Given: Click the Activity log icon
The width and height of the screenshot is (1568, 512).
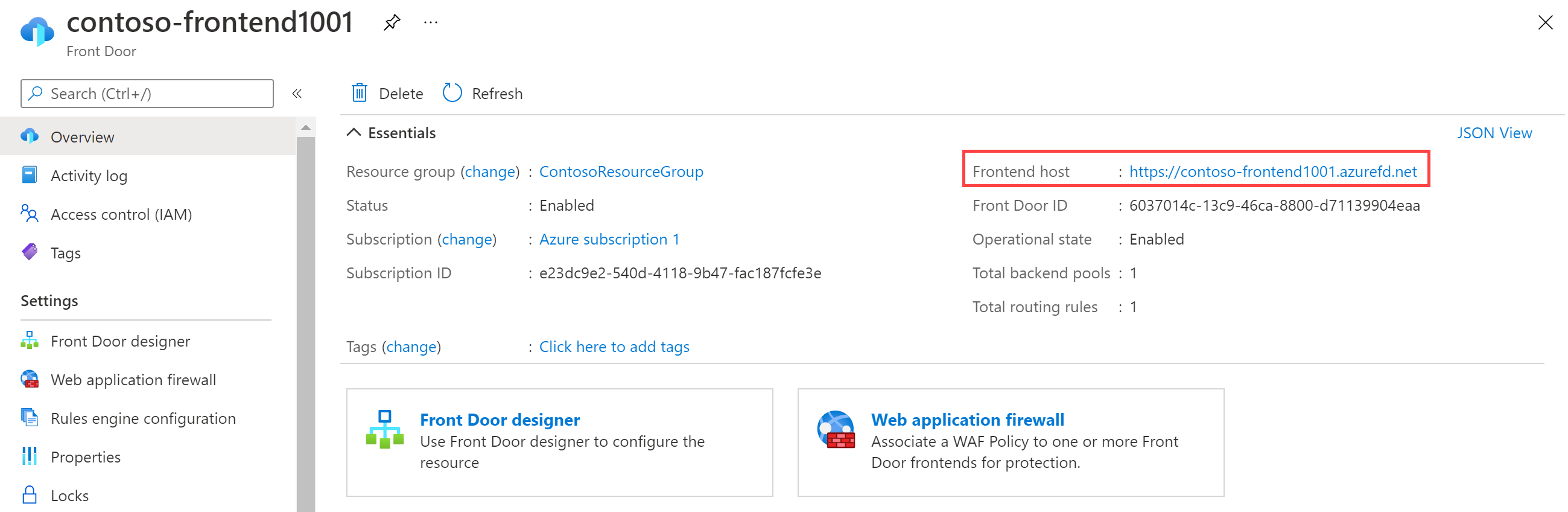Looking at the screenshot, I should tap(28, 175).
